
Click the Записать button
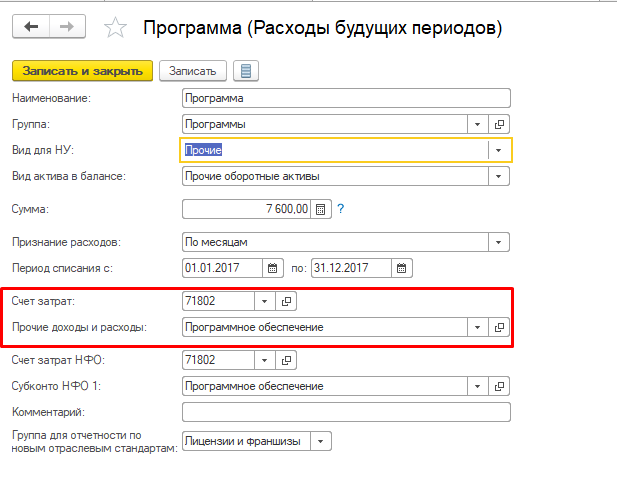tap(192, 70)
